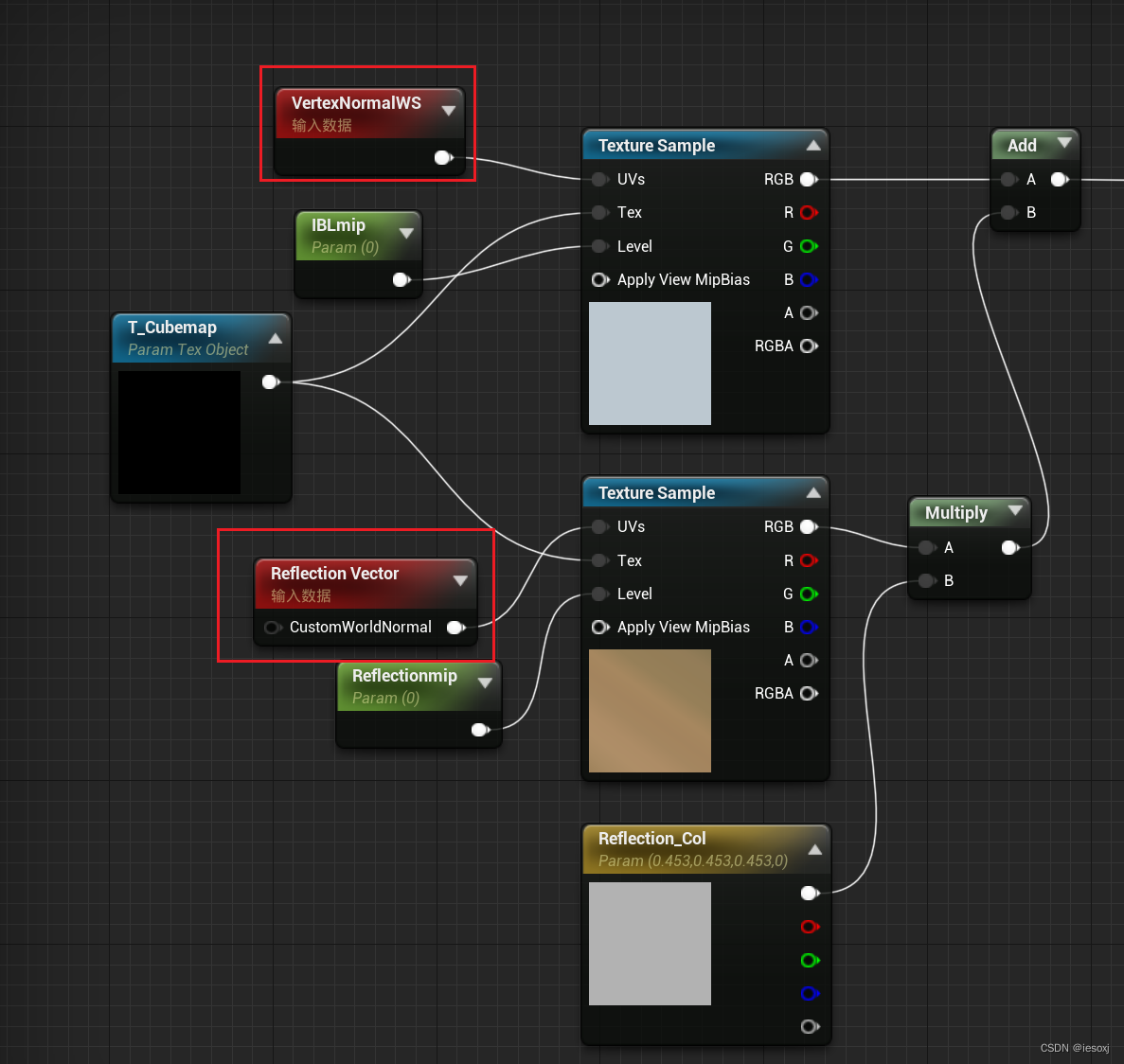This screenshot has width=1124, height=1064.
Task: Collapse the Reflection_Col node
Action: (x=815, y=848)
